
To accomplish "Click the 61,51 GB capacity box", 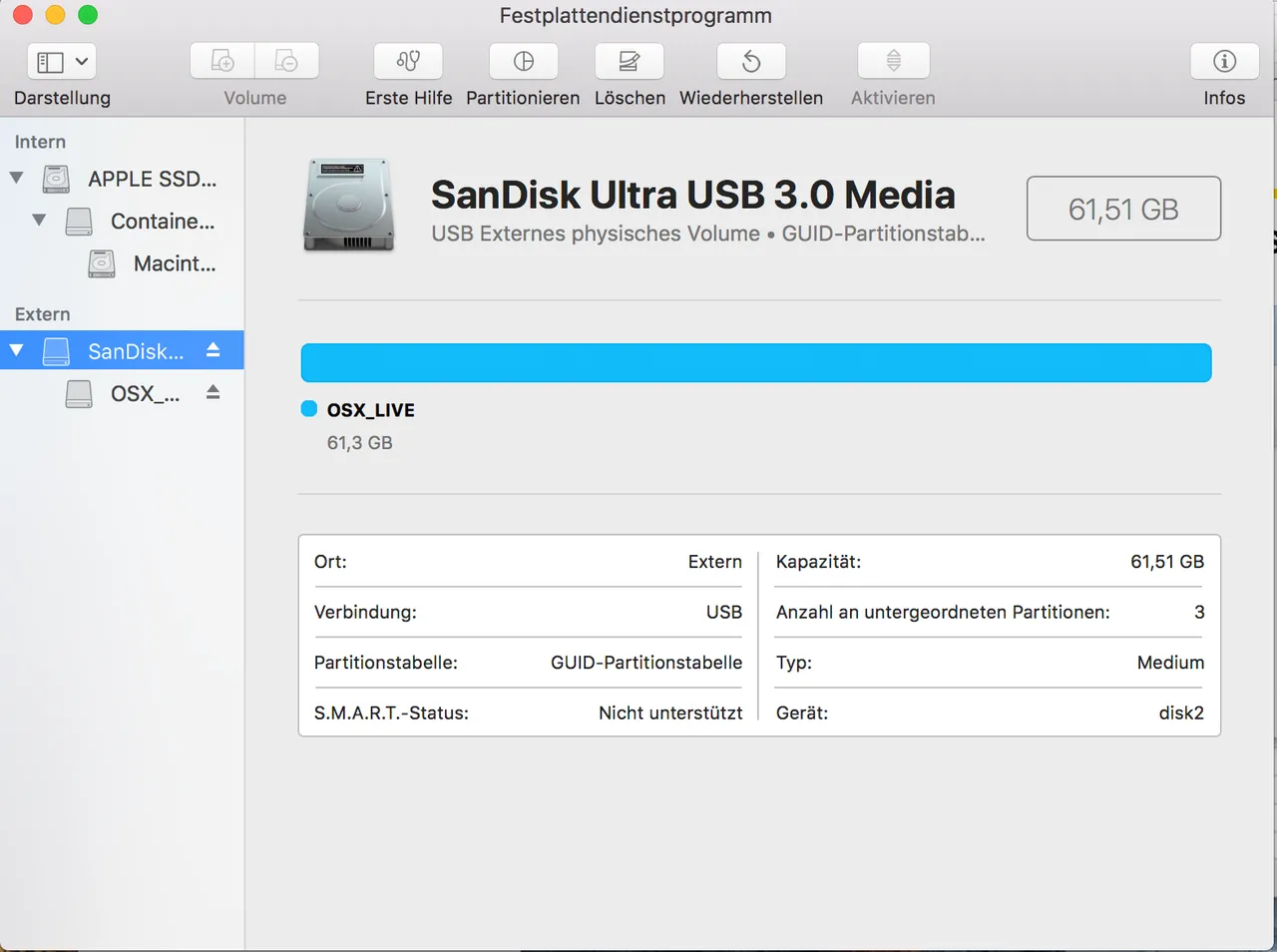I will coord(1123,209).
